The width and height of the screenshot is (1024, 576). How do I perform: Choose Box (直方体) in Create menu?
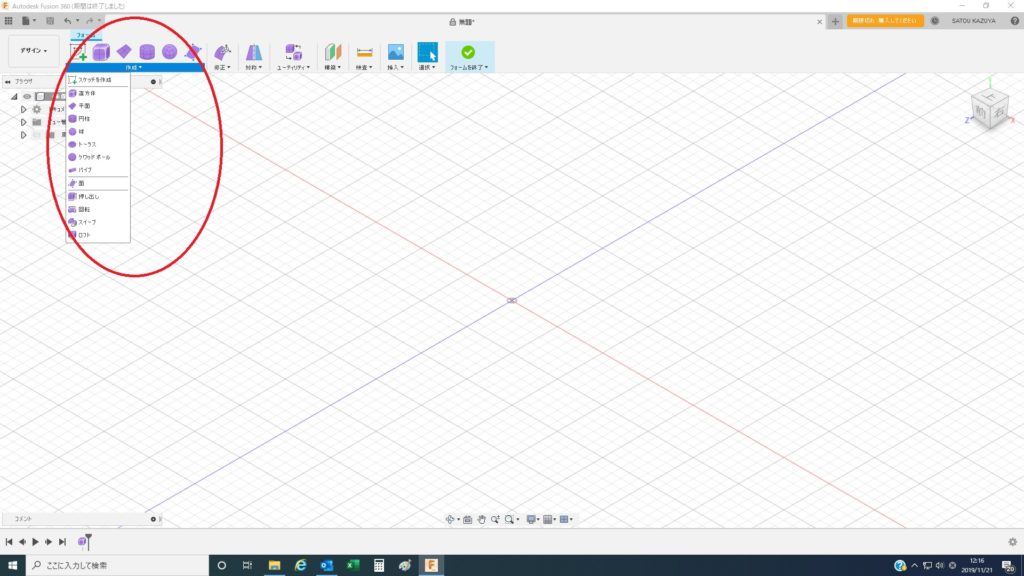pos(98,93)
